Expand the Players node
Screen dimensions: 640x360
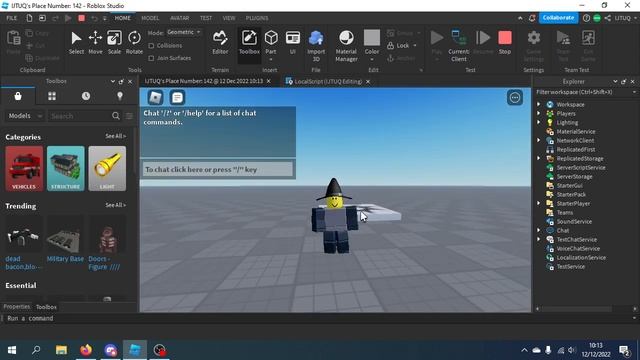[539, 113]
